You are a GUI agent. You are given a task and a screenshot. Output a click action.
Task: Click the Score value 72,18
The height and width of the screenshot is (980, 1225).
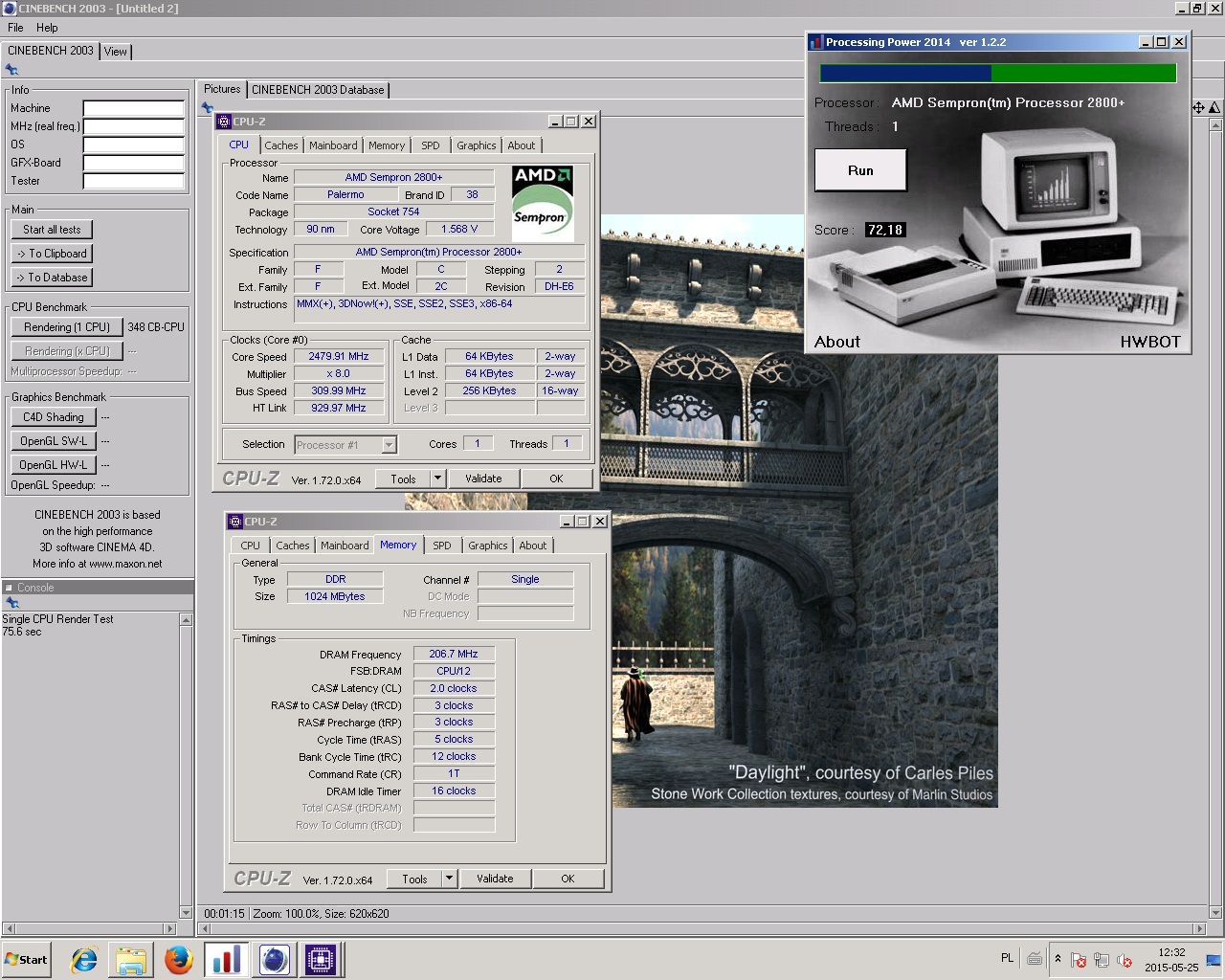885,230
